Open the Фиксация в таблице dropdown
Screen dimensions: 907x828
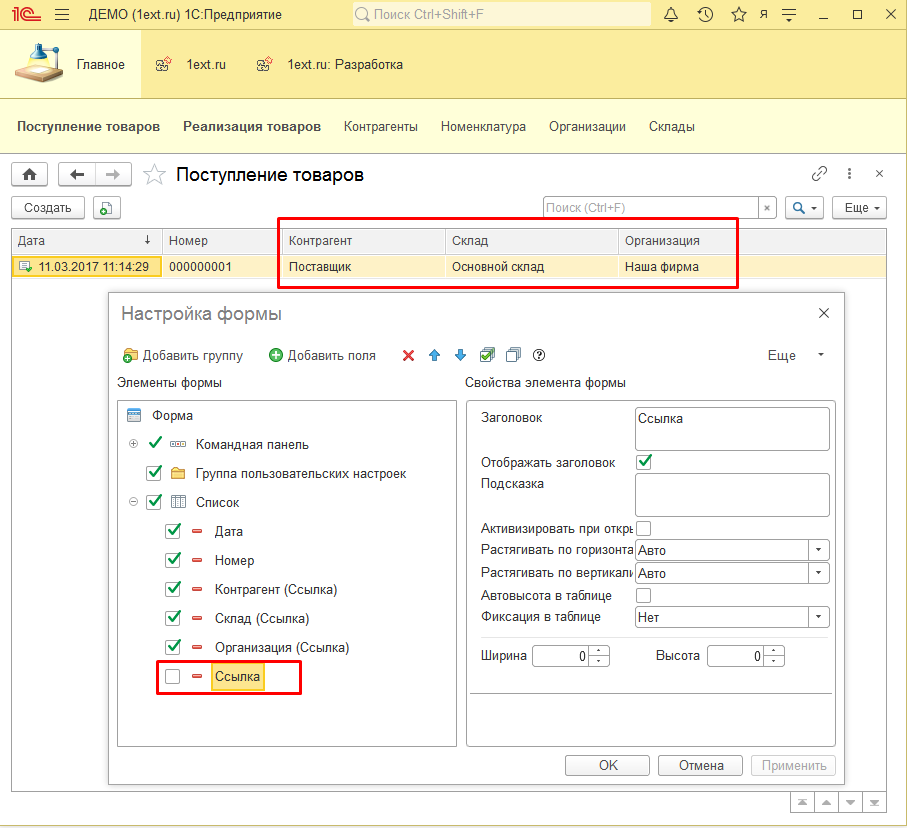(818, 617)
